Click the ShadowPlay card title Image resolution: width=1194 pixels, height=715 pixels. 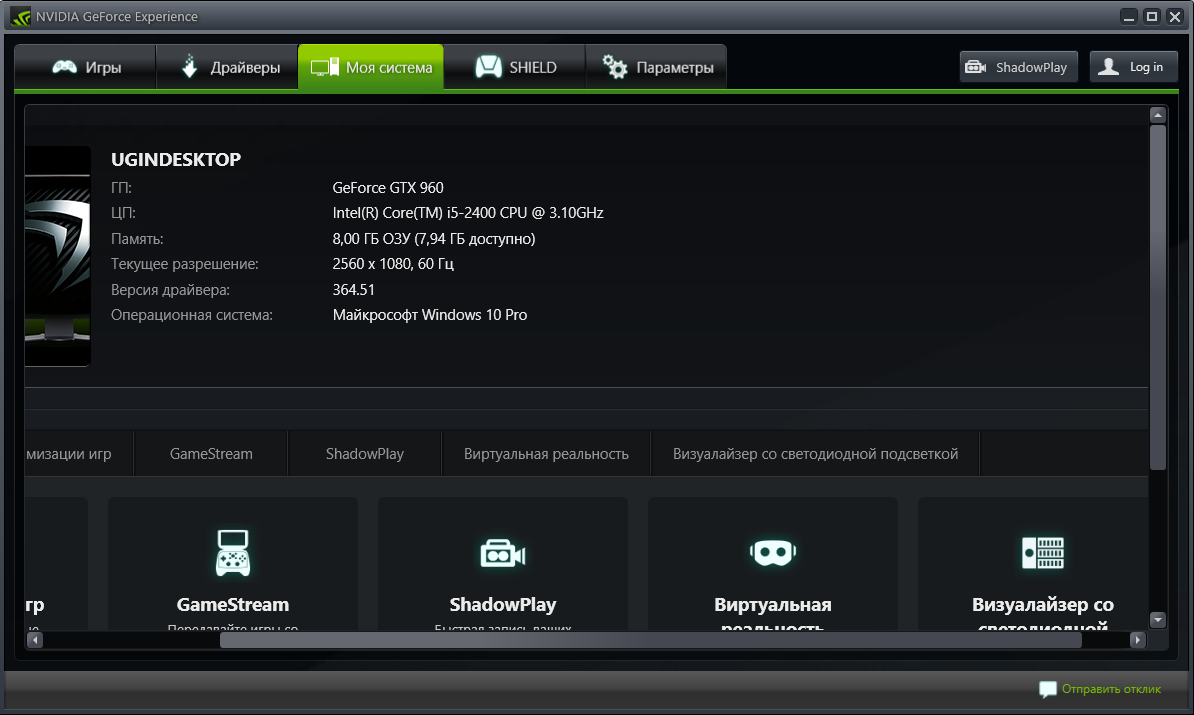[x=503, y=605]
